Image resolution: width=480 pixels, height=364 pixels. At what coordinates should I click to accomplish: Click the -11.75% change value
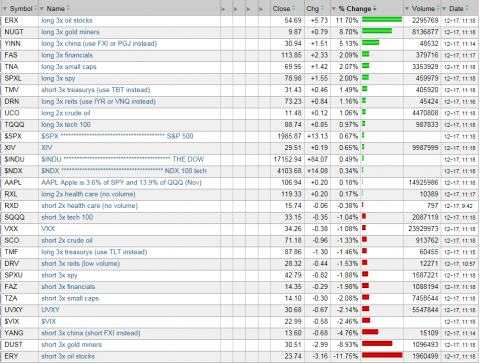(x=346, y=356)
